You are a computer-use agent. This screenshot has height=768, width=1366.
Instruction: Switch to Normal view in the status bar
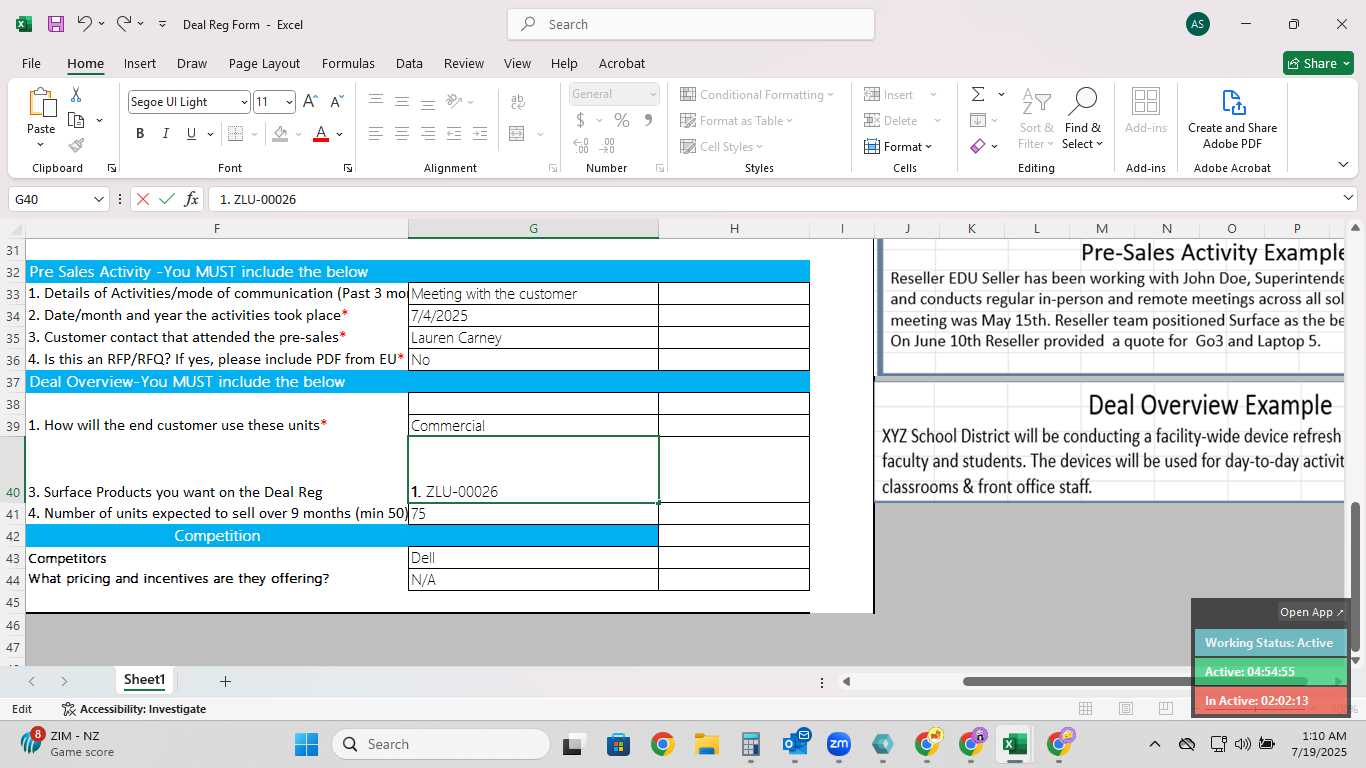[x=1085, y=708]
